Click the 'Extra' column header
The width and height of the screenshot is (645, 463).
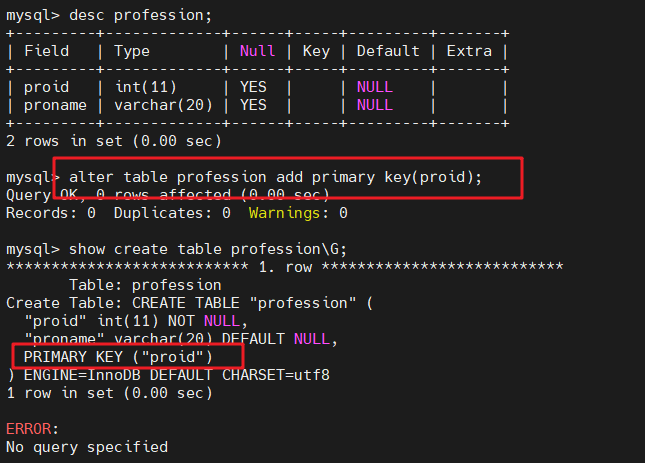click(x=469, y=50)
